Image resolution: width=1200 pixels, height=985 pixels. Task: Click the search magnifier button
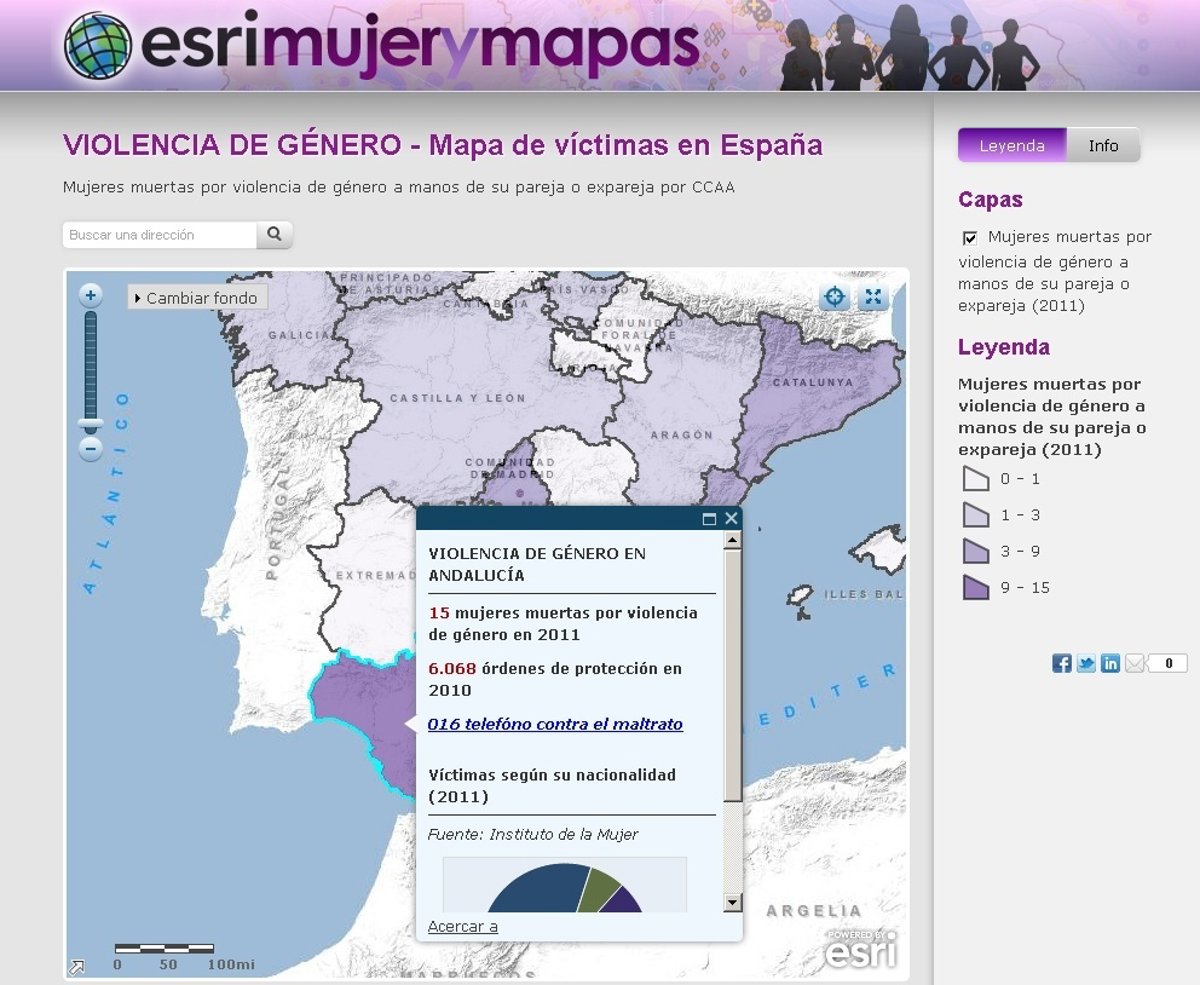click(x=274, y=235)
